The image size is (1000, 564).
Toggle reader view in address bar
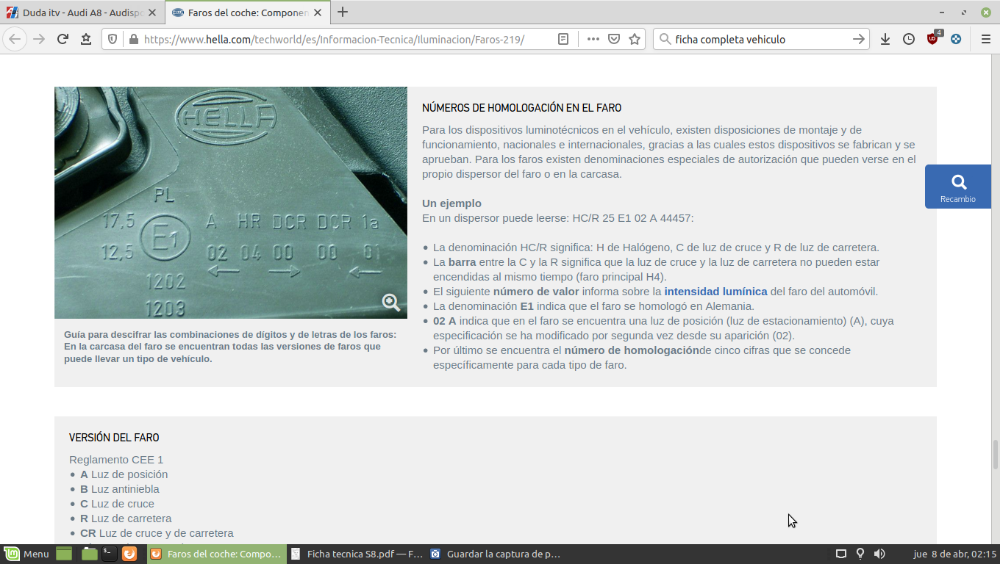tap(563, 39)
